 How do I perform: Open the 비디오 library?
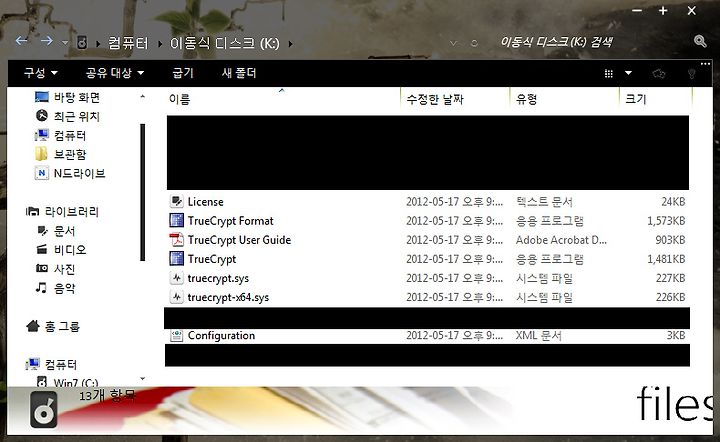point(70,250)
